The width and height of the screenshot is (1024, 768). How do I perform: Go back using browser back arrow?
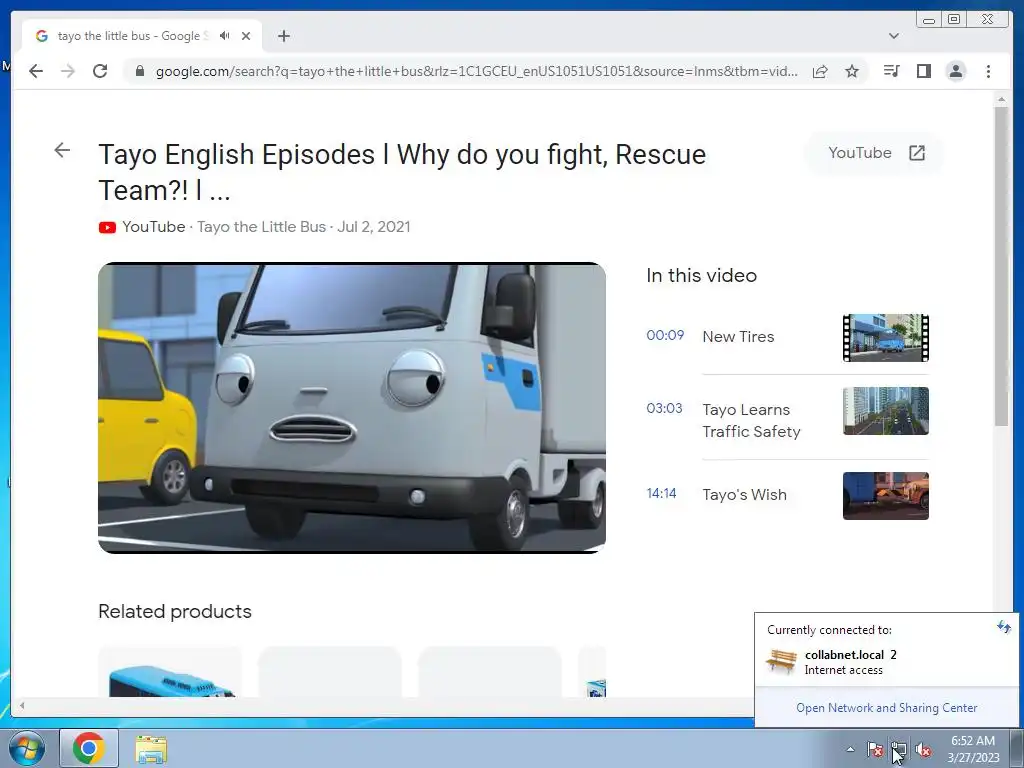[36, 71]
